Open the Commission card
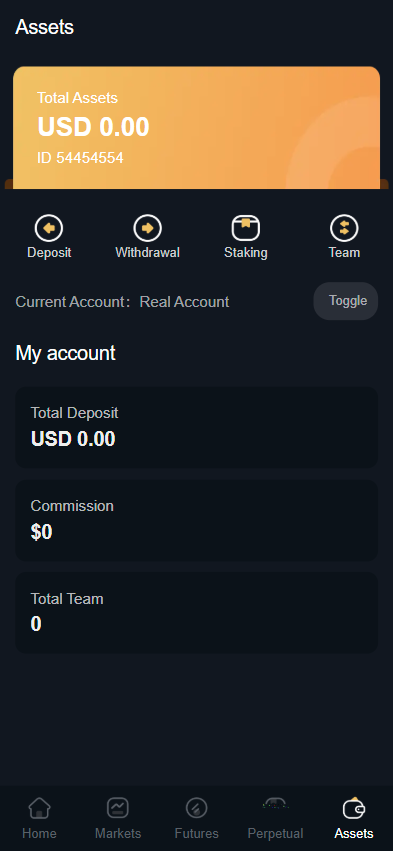This screenshot has width=393, height=851. (196, 520)
